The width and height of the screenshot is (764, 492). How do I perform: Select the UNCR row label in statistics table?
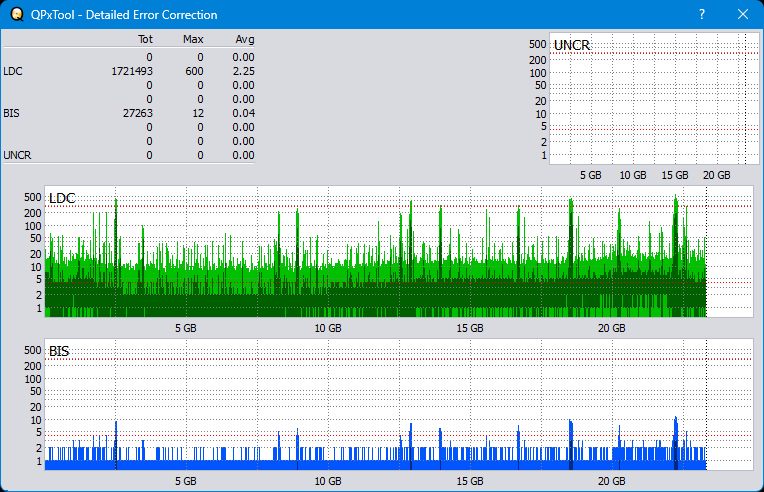point(17,155)
